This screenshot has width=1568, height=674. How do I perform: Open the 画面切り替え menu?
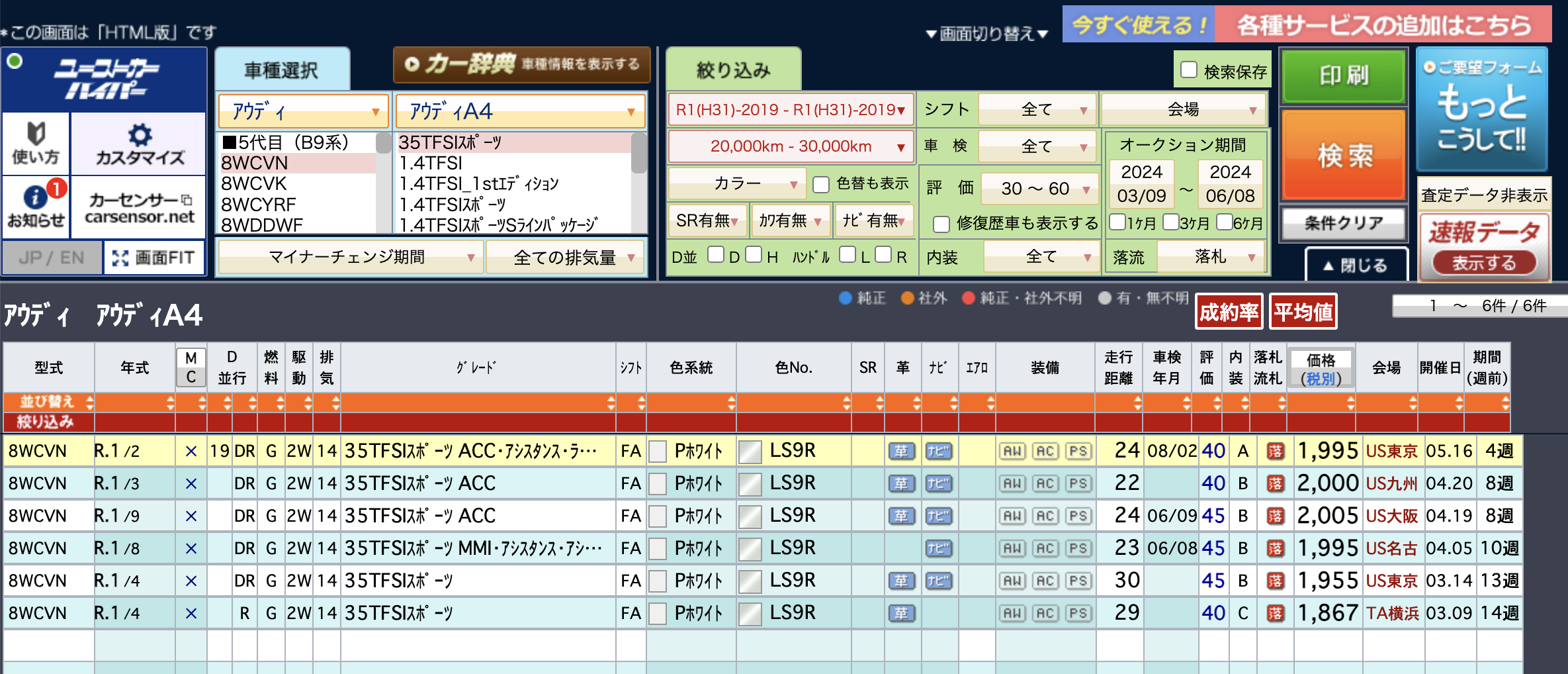pos(986,34)
